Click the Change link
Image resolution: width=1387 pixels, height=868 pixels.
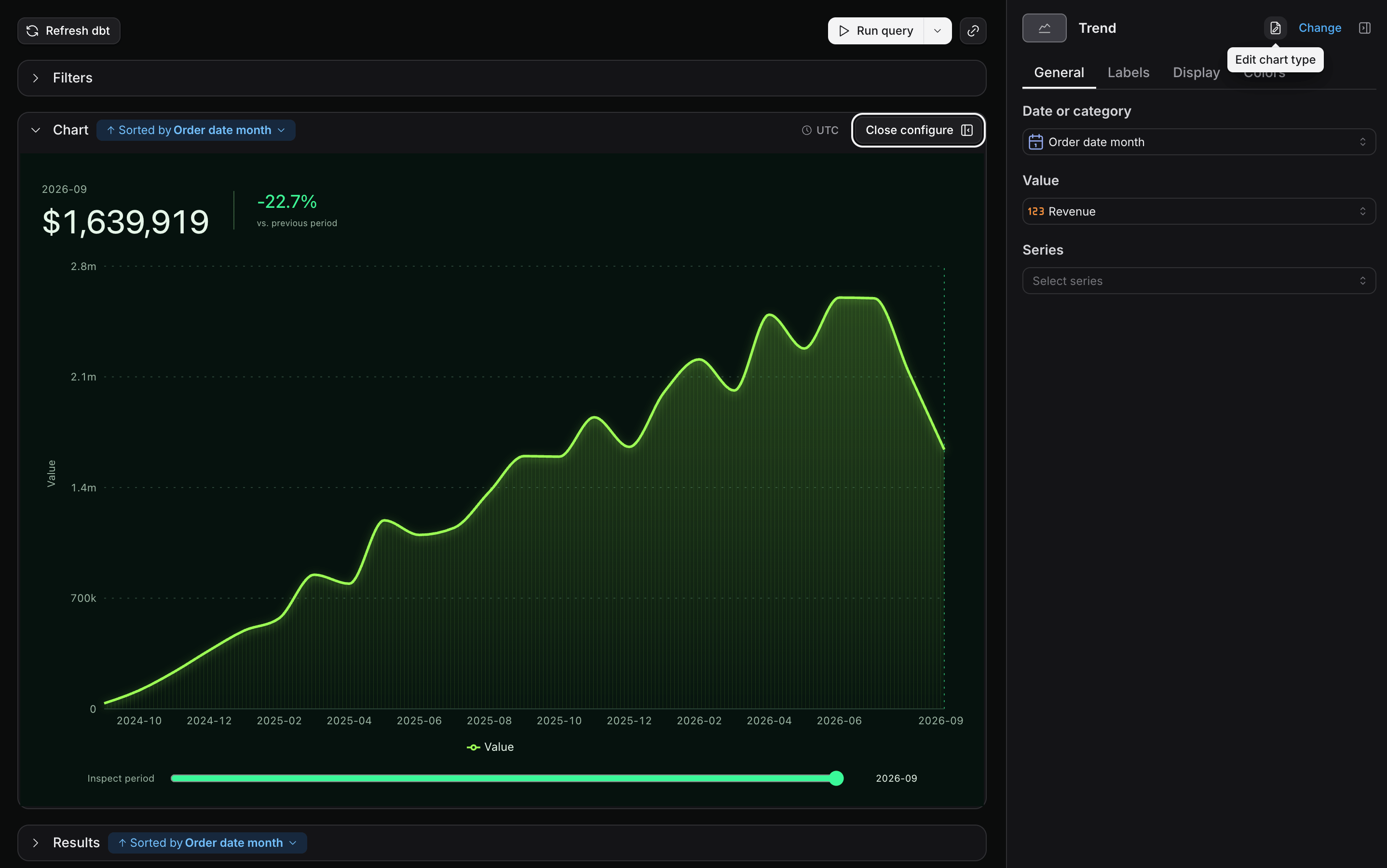[x=1320, y=28]
